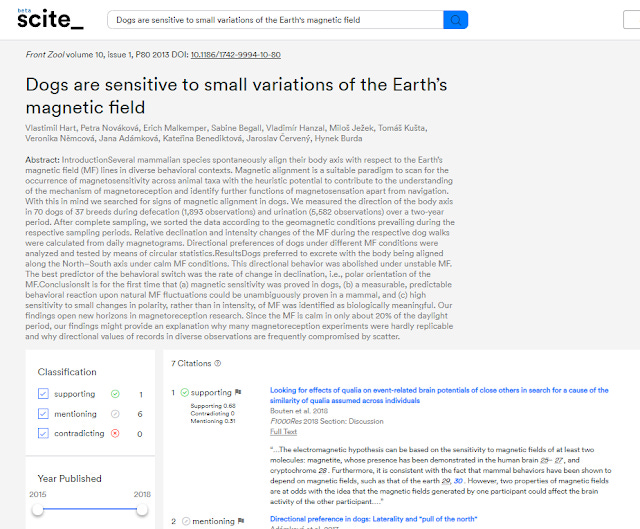Click the Year Published slider track
The image size is (640, 529).
tap(90, 509)
